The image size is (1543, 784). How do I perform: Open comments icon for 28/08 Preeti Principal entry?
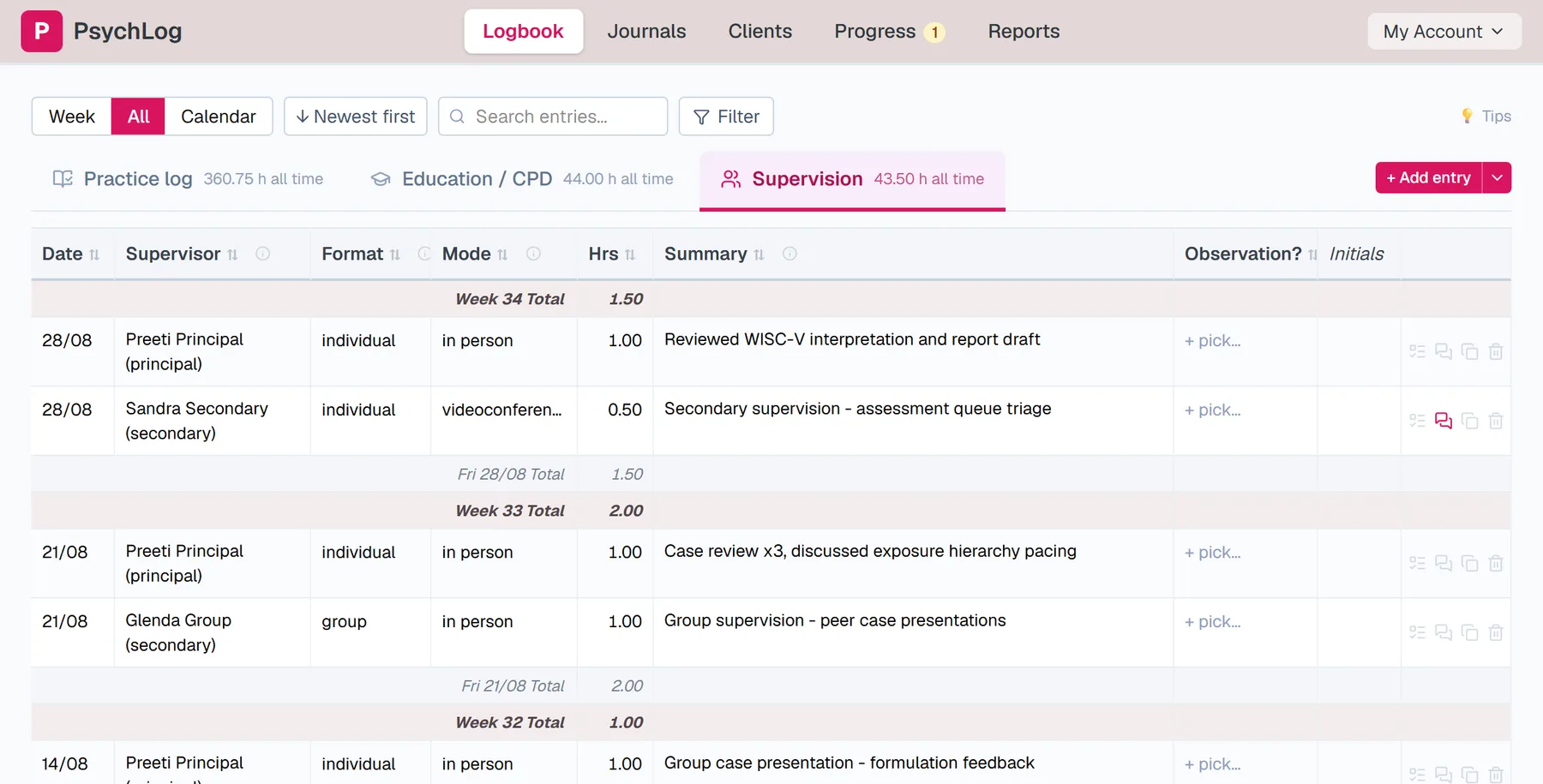[x=1444, y=351]
